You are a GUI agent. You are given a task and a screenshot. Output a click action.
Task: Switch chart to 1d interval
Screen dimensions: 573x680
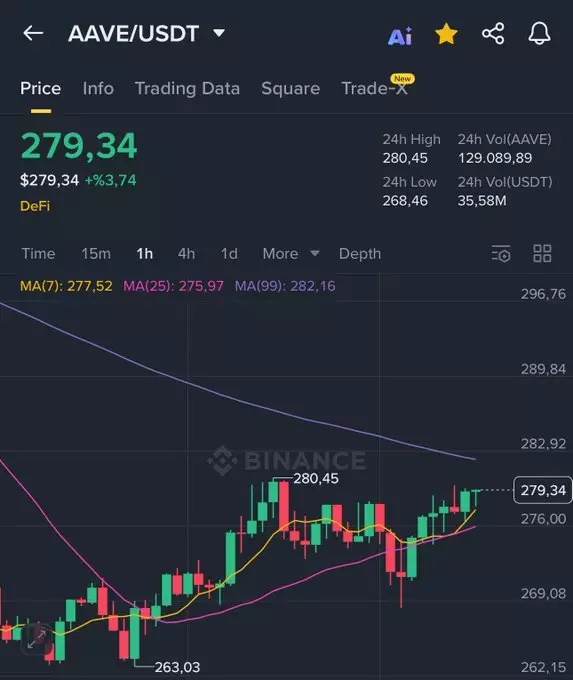229,254
